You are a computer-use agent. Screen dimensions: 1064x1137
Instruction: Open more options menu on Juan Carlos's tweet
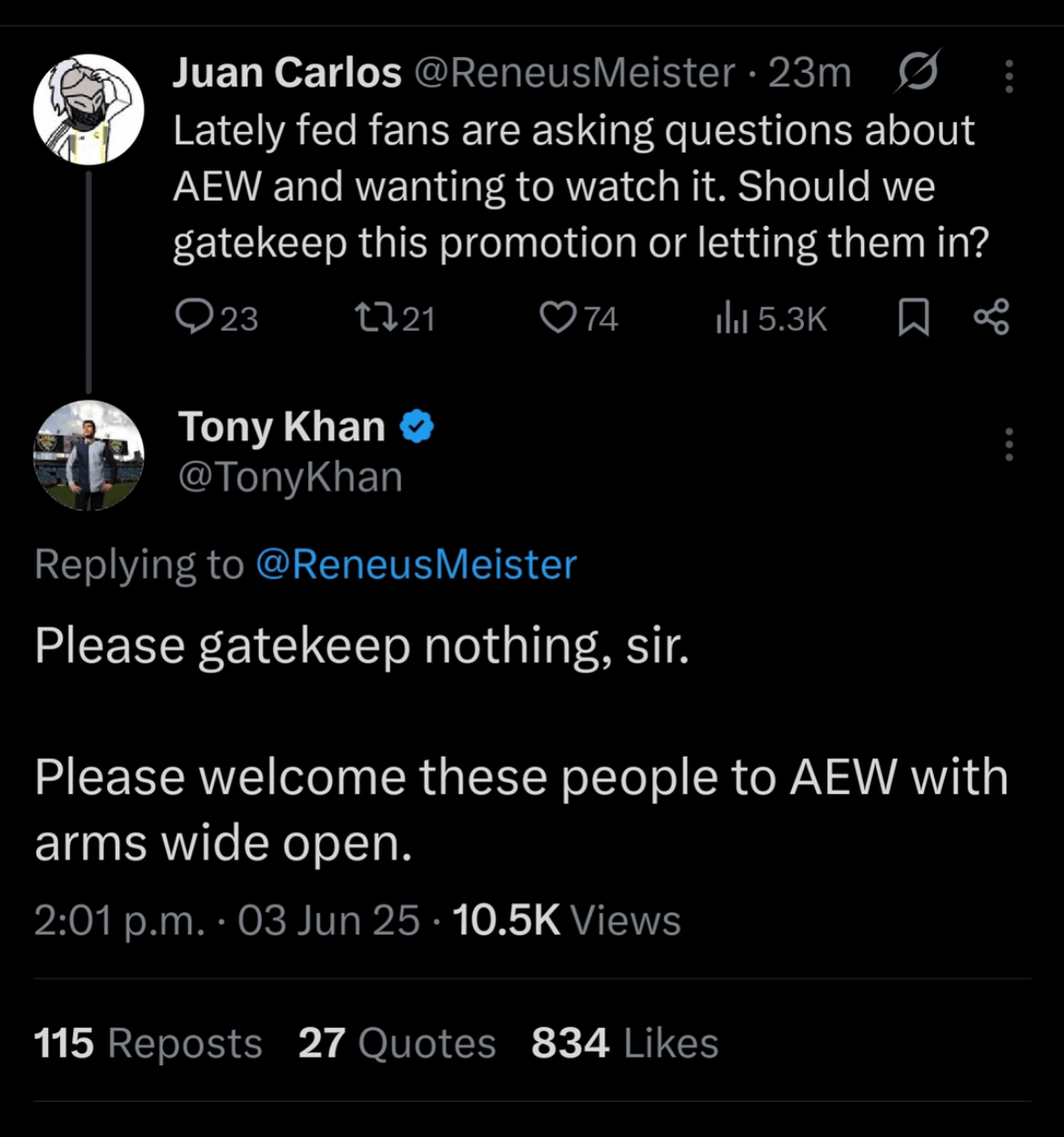point(1009,76)
